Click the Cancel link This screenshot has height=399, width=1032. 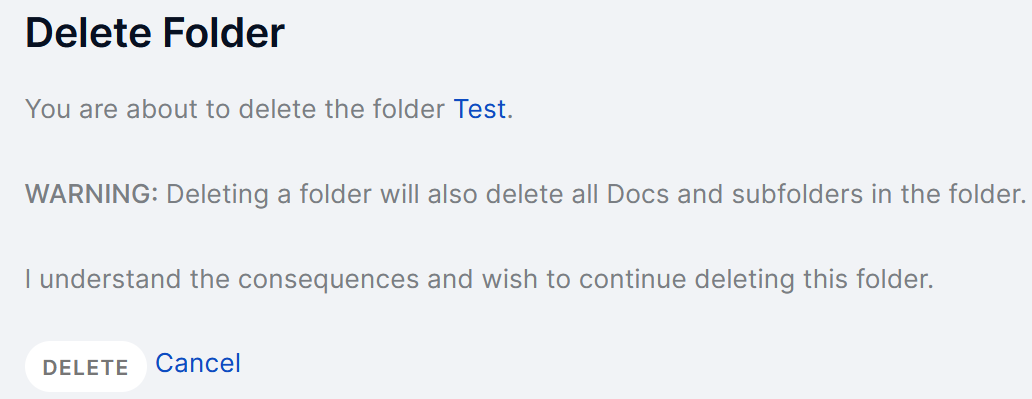point(198,363)
